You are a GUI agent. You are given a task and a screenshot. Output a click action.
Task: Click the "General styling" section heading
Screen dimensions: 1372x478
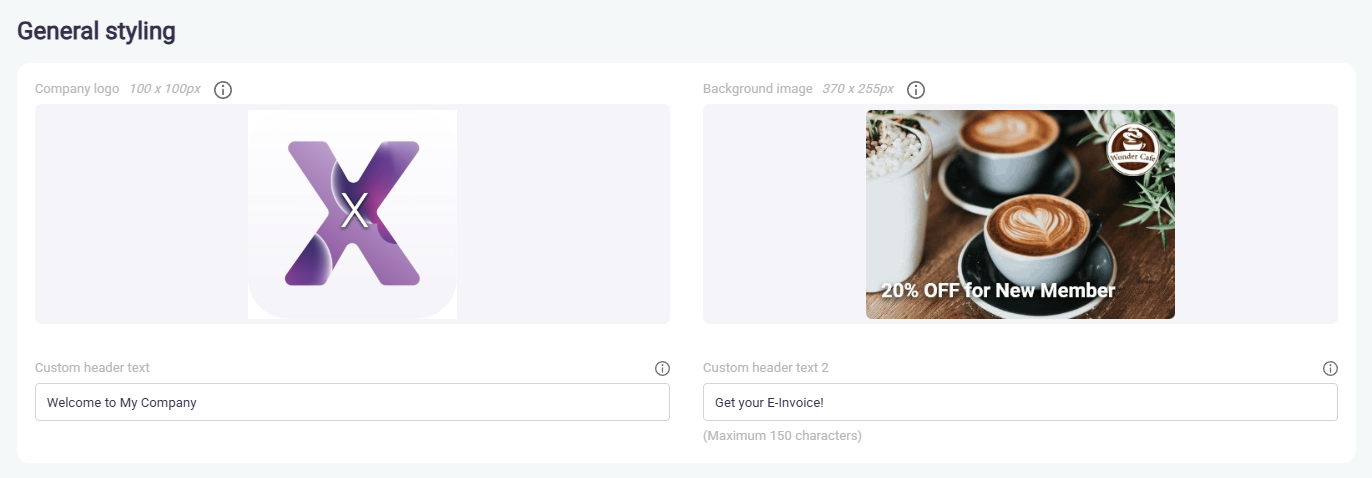[x=96, y=31]
